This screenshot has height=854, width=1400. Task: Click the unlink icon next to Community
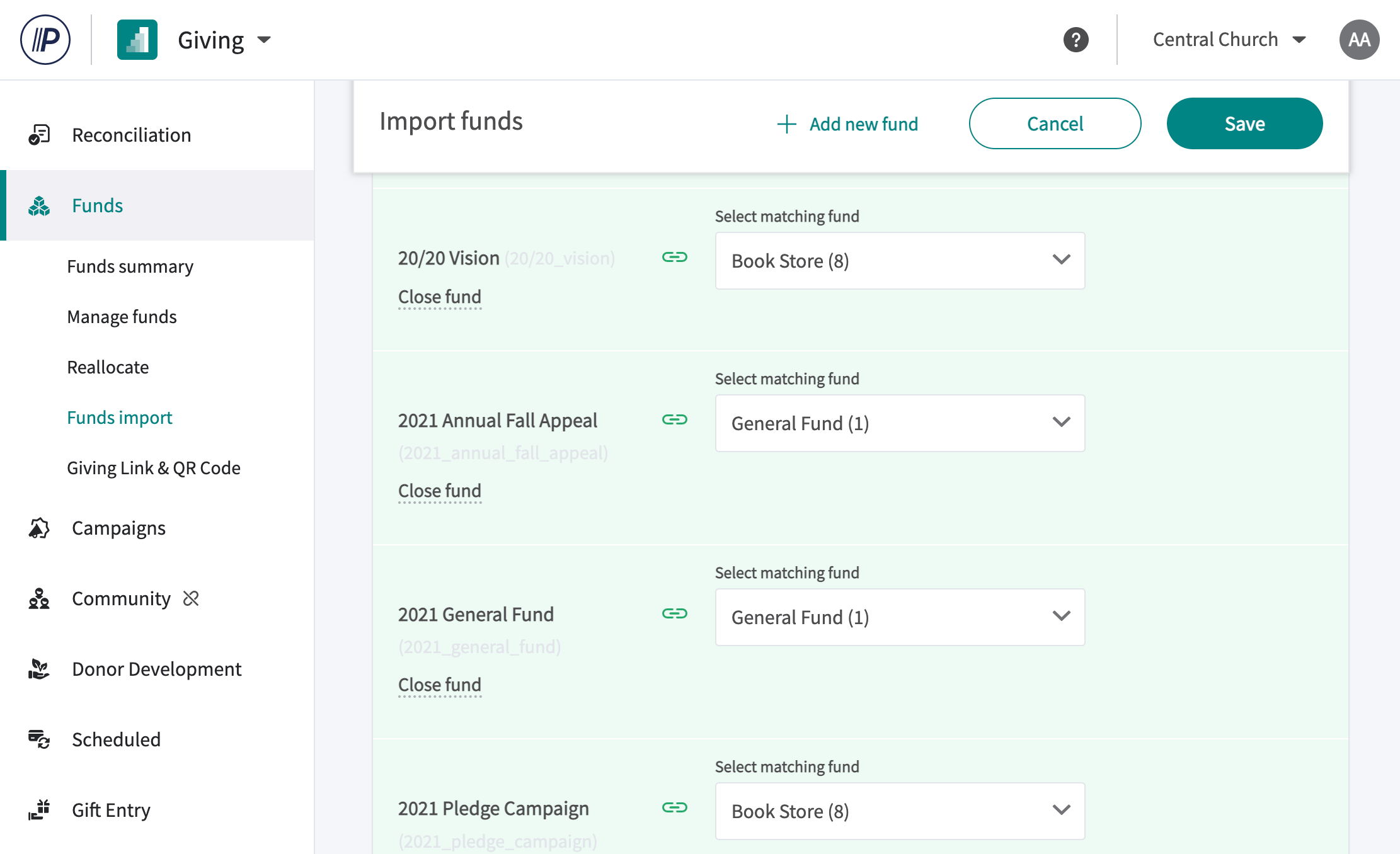190,598
